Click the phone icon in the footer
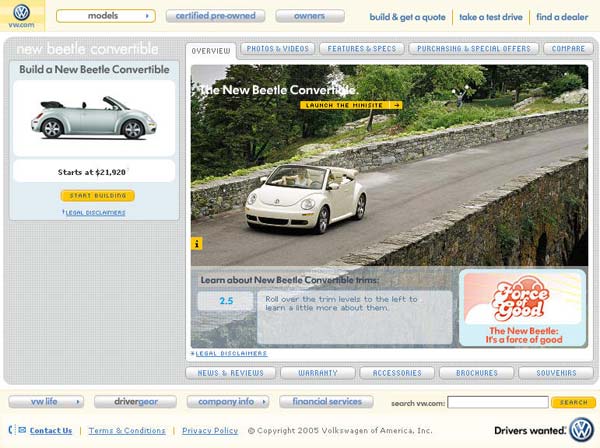 pos(11,430)
